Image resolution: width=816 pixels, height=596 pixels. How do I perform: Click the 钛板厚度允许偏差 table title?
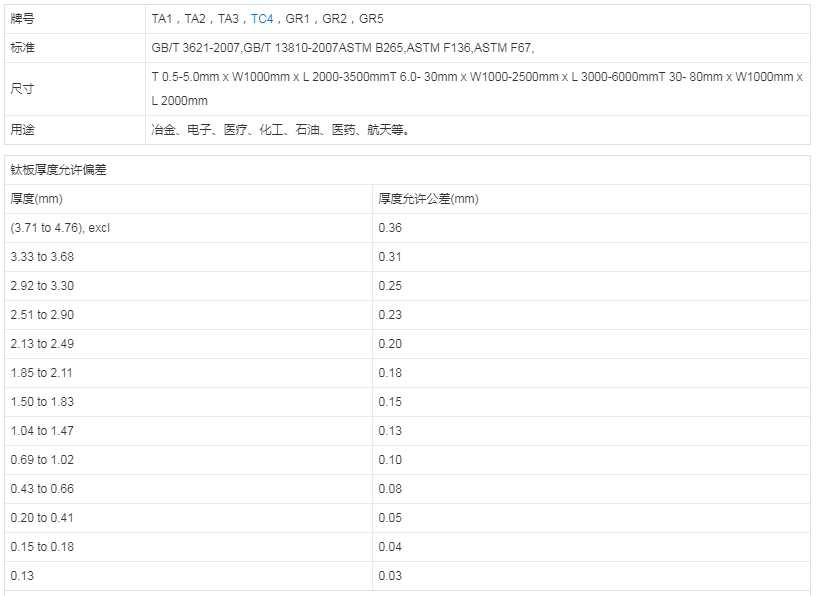(x=58, y=170)
